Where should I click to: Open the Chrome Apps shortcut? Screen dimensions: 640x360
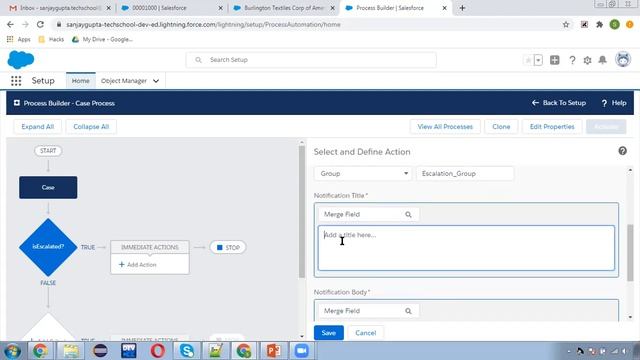19,39
